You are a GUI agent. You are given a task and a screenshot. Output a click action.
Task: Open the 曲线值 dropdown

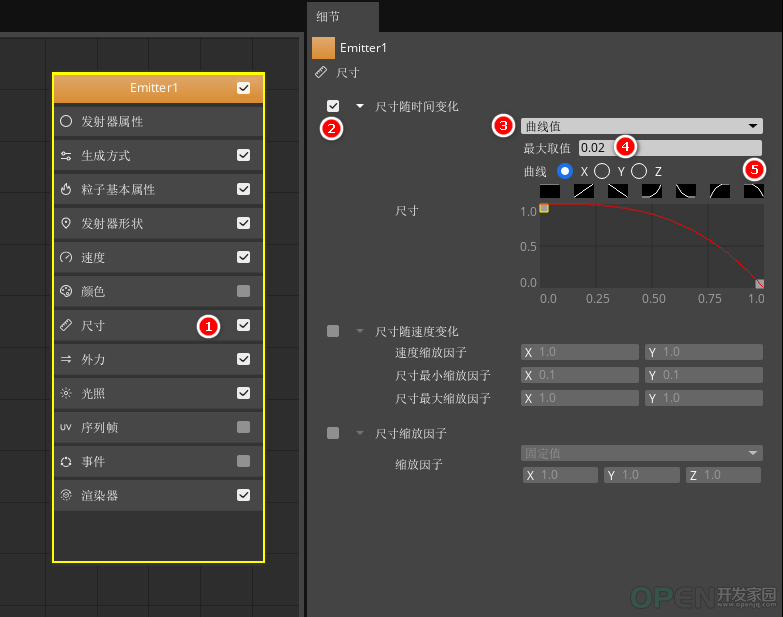coord(642,126)
